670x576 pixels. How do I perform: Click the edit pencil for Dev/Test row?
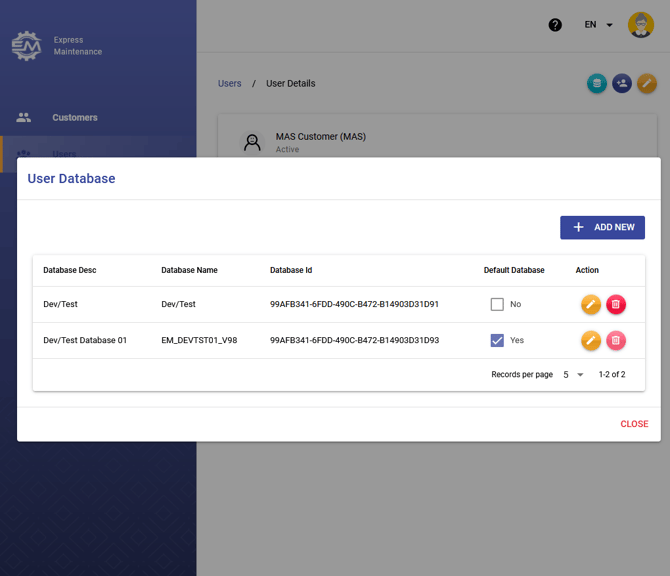click(x=591, y=304)
